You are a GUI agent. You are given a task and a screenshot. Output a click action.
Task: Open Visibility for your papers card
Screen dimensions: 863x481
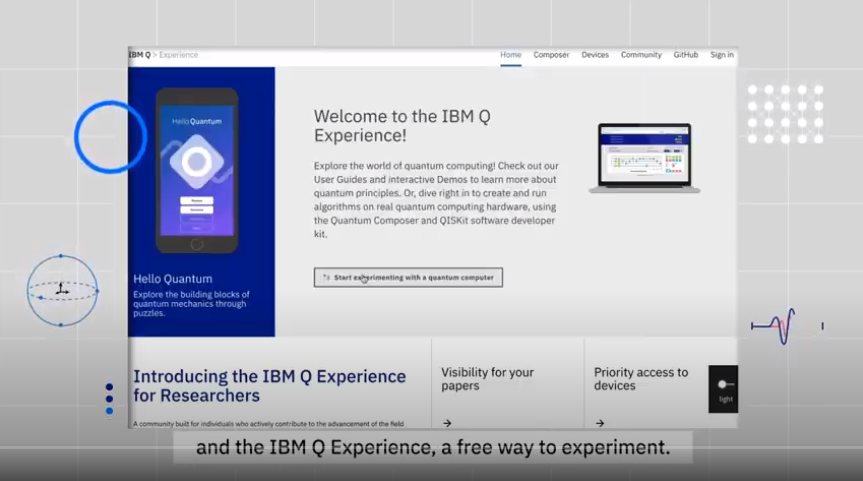(x=507, y=384)
